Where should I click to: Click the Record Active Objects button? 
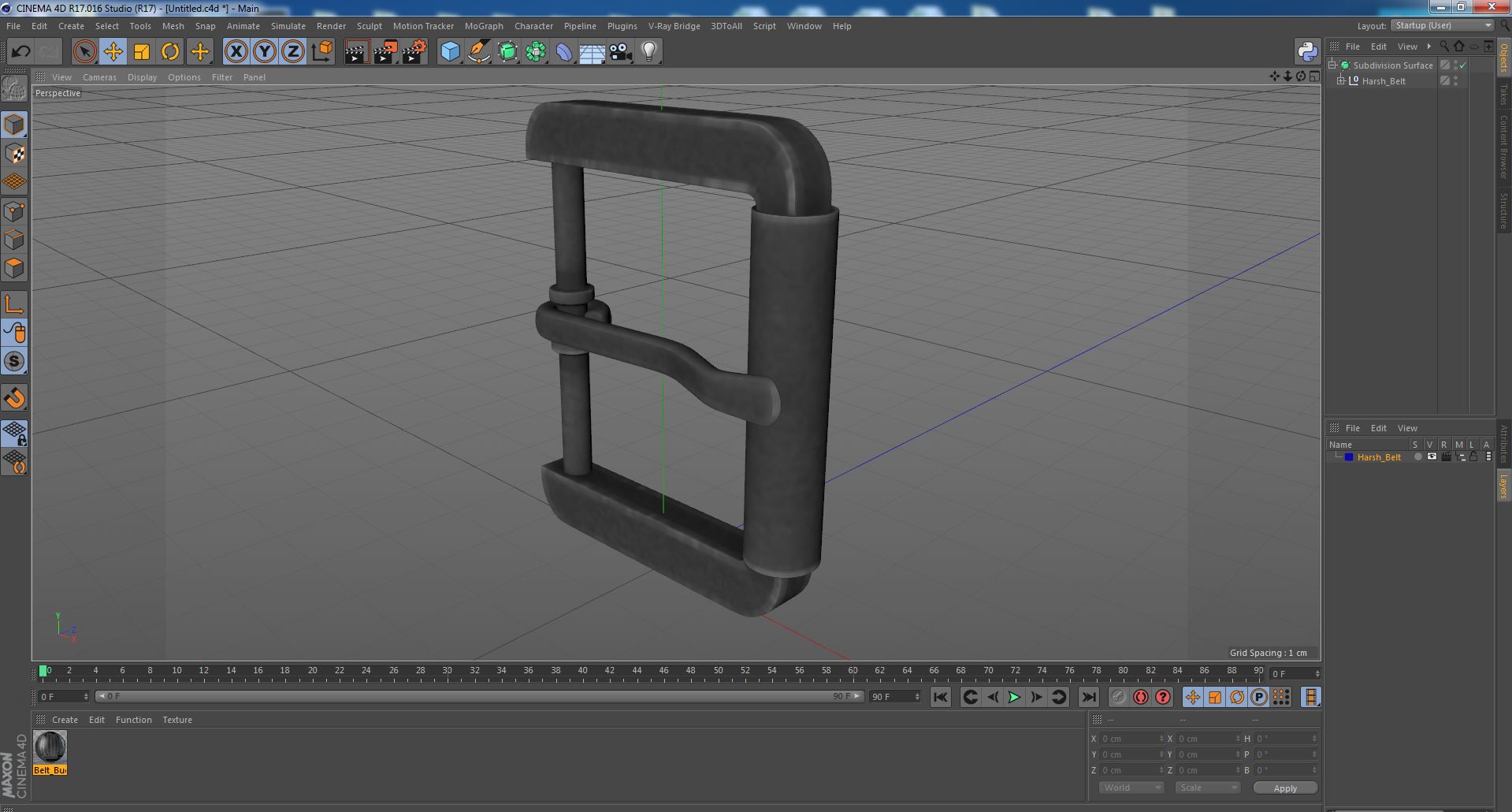1118,697
